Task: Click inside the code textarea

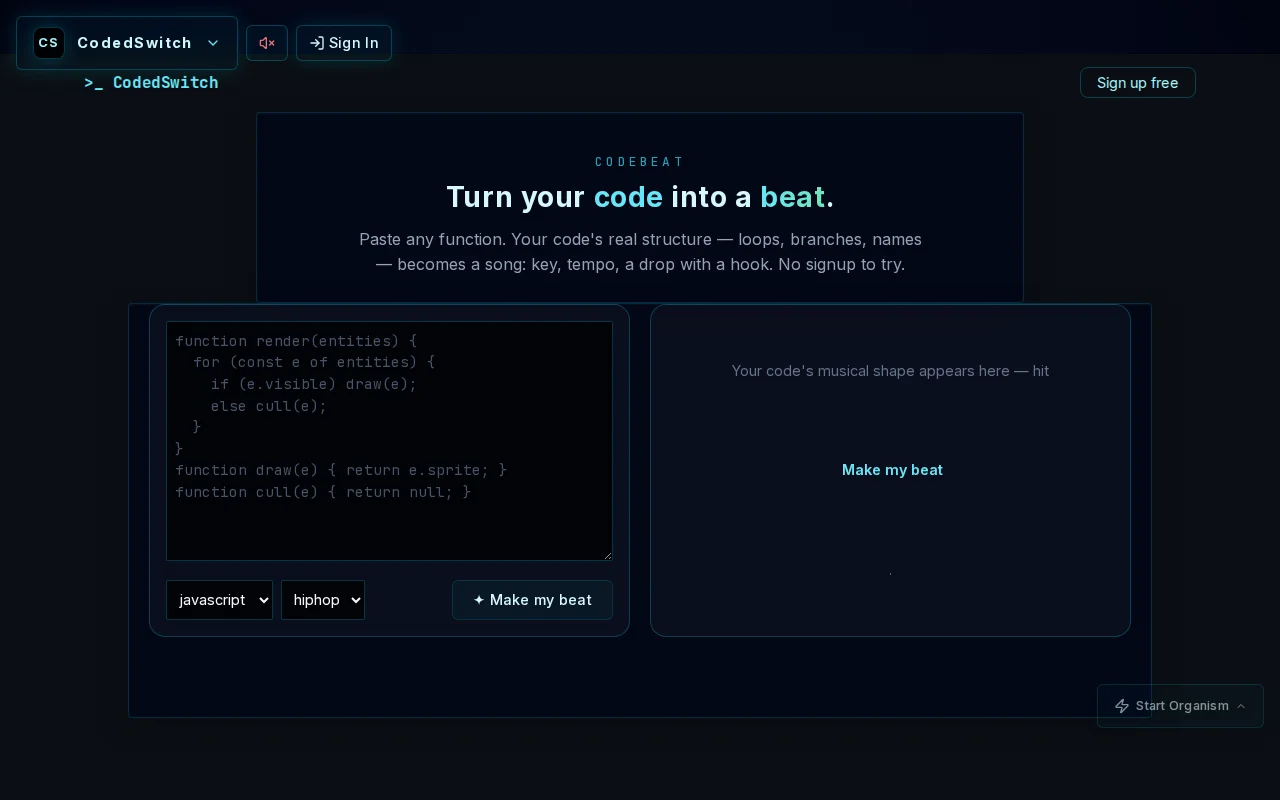Action: pyautogui.click(x=389, y=441)
